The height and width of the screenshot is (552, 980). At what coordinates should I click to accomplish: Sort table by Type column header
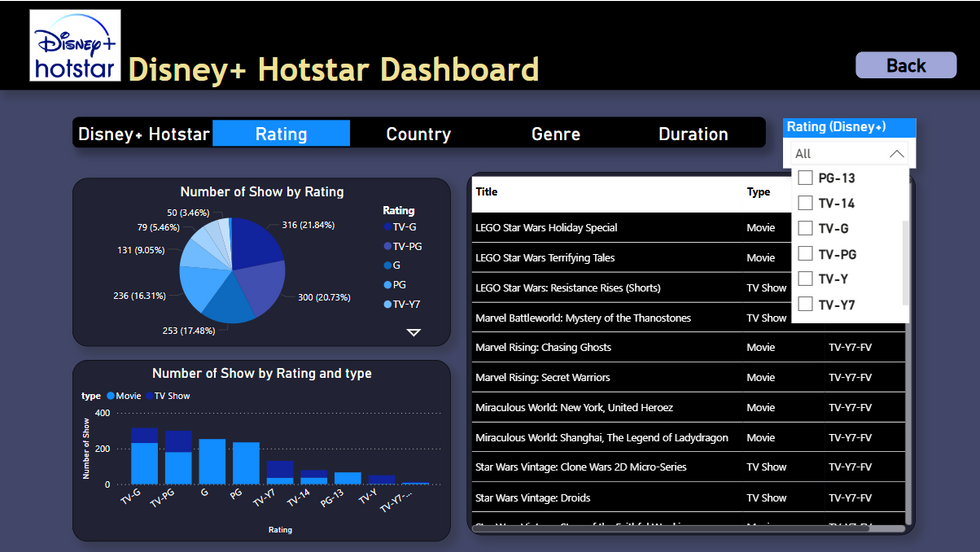758,192
